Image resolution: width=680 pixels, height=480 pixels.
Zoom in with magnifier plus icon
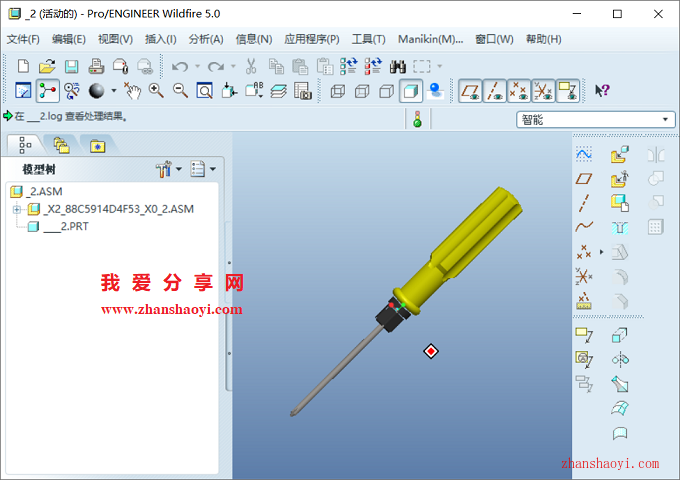(x=156, y=91)
